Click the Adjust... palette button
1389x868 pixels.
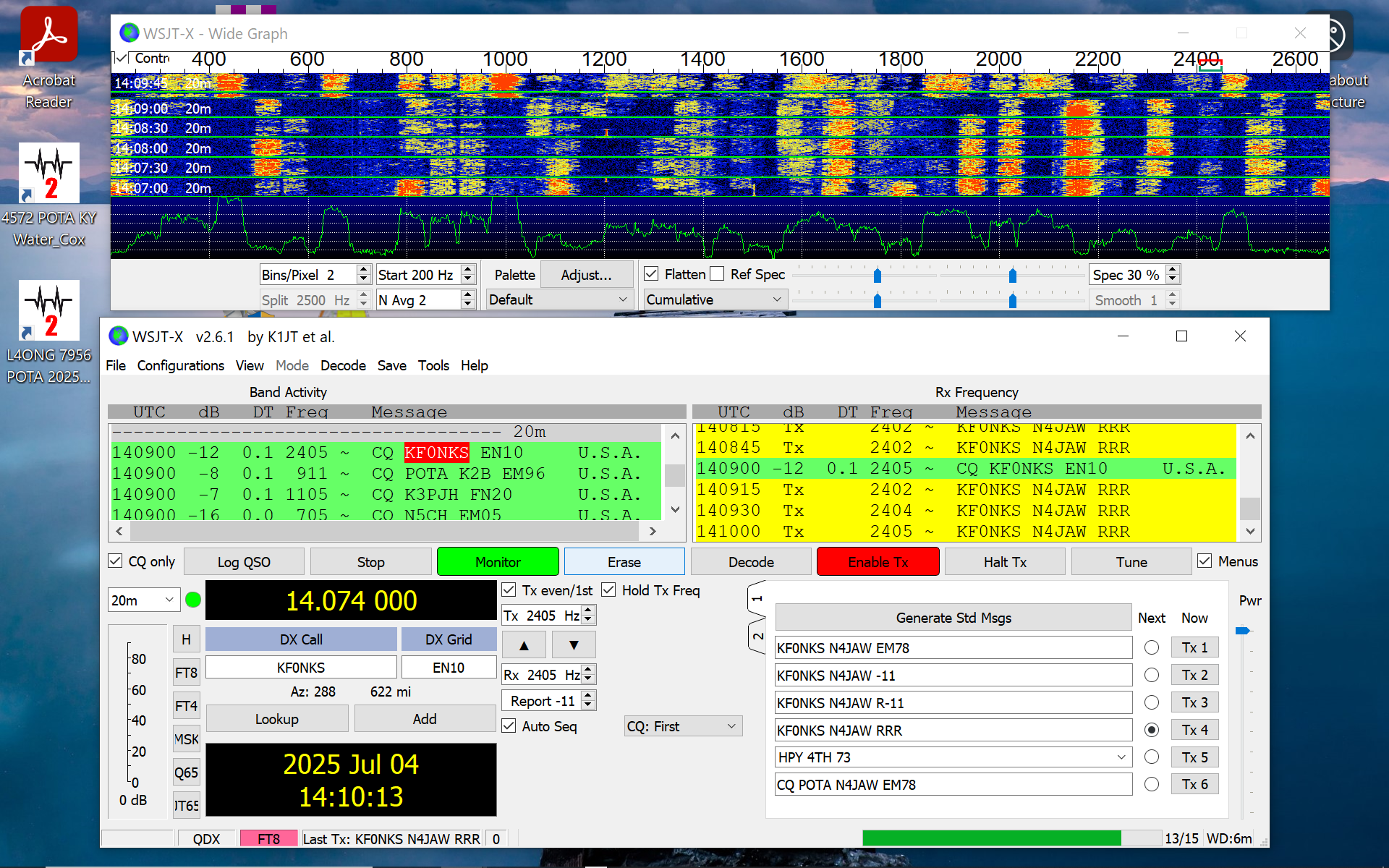click(x=587, y=275)
